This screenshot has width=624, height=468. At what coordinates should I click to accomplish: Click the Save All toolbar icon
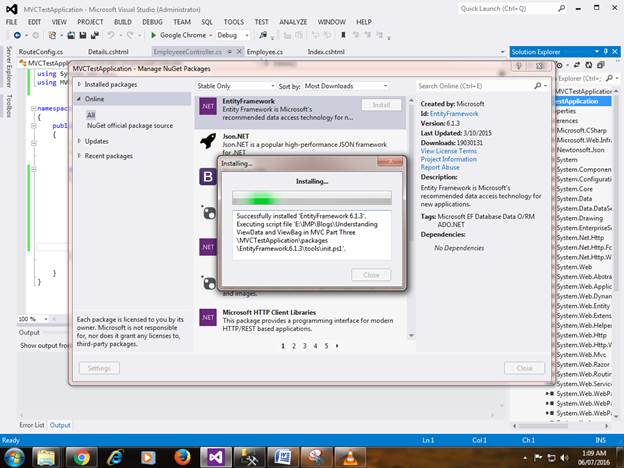(95, 35)
